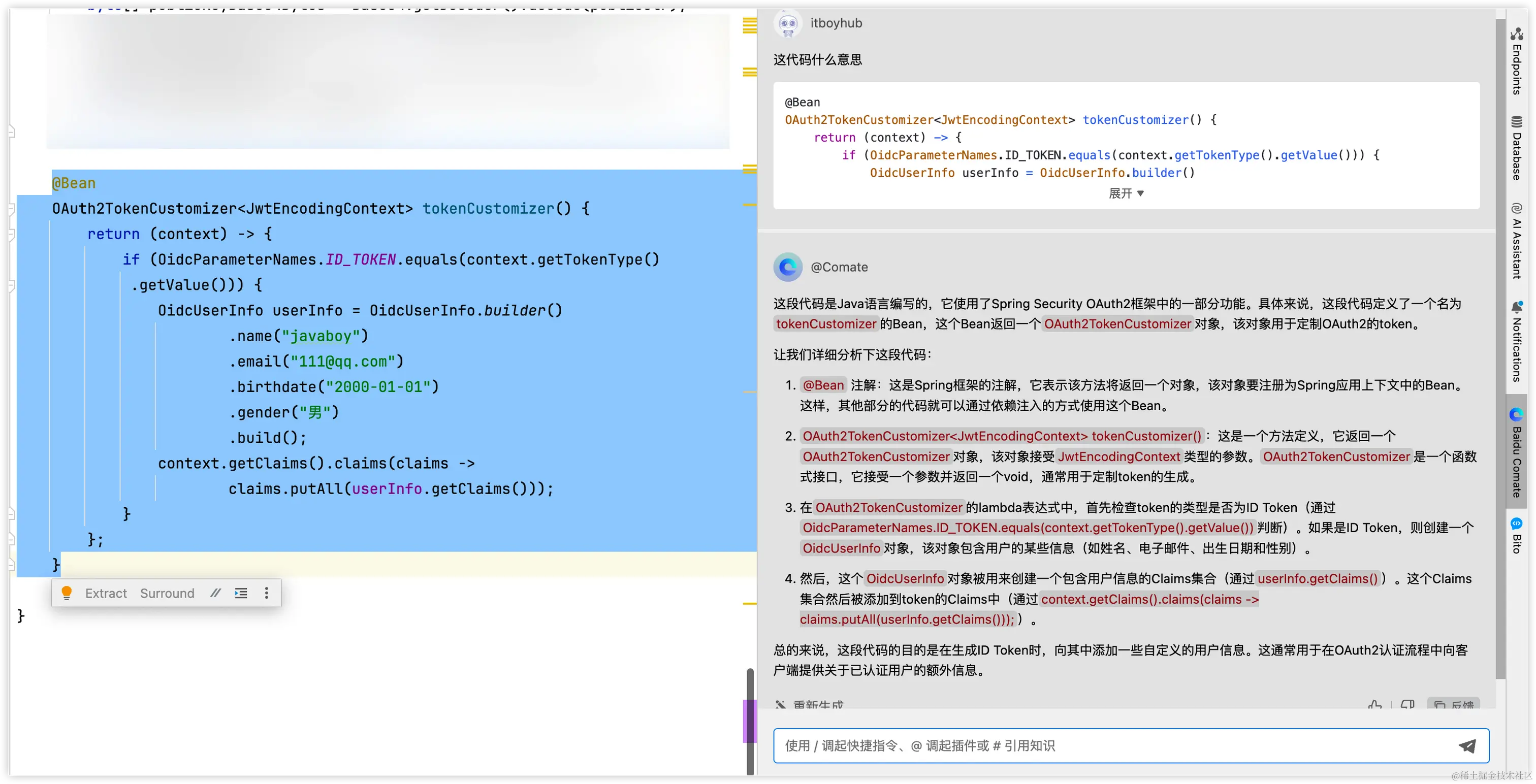Click the thumbs-down on Comate's answer
Image resolution: width=1536 pixels, height=784 pixels.
pos(1407,705)
